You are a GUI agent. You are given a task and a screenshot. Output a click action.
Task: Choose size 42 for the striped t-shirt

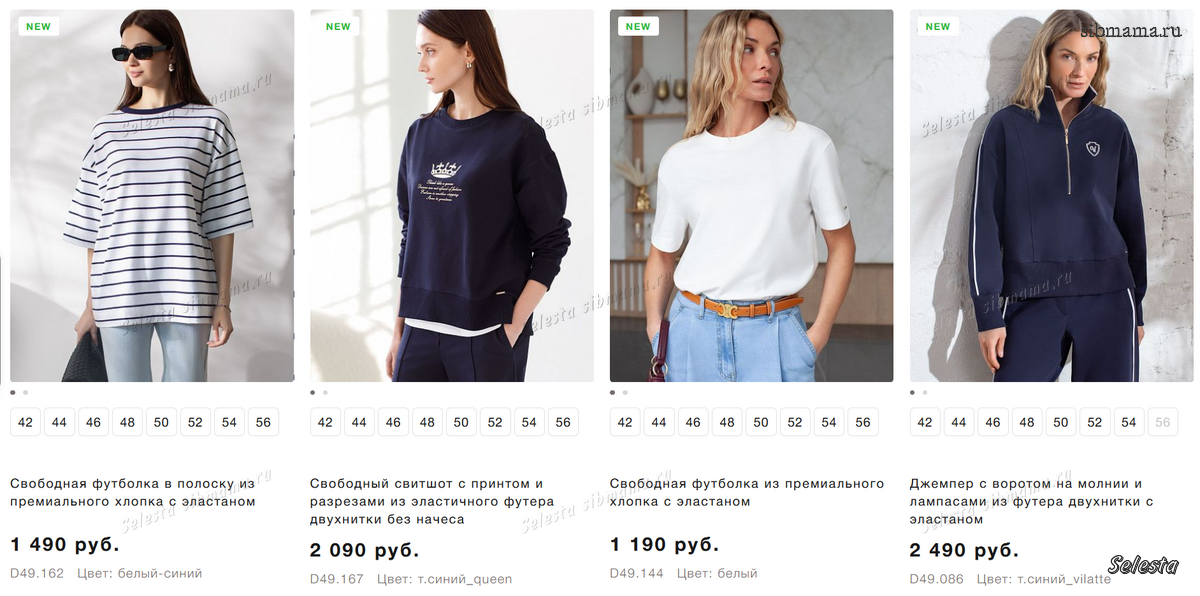click(x=25, y=422)
